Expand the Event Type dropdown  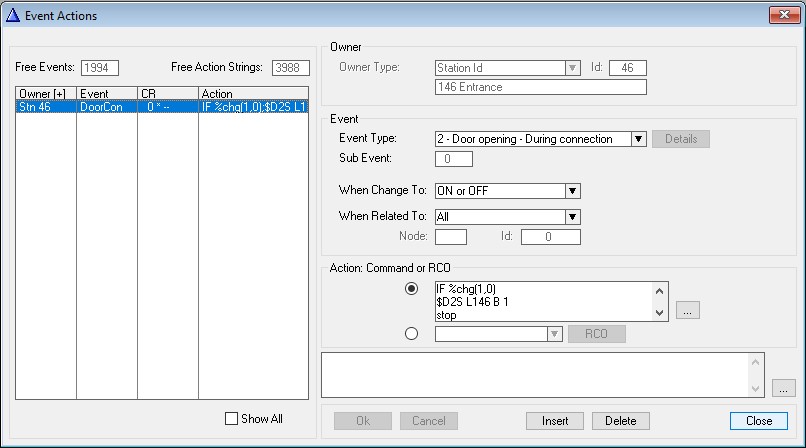tap(639, 139)
